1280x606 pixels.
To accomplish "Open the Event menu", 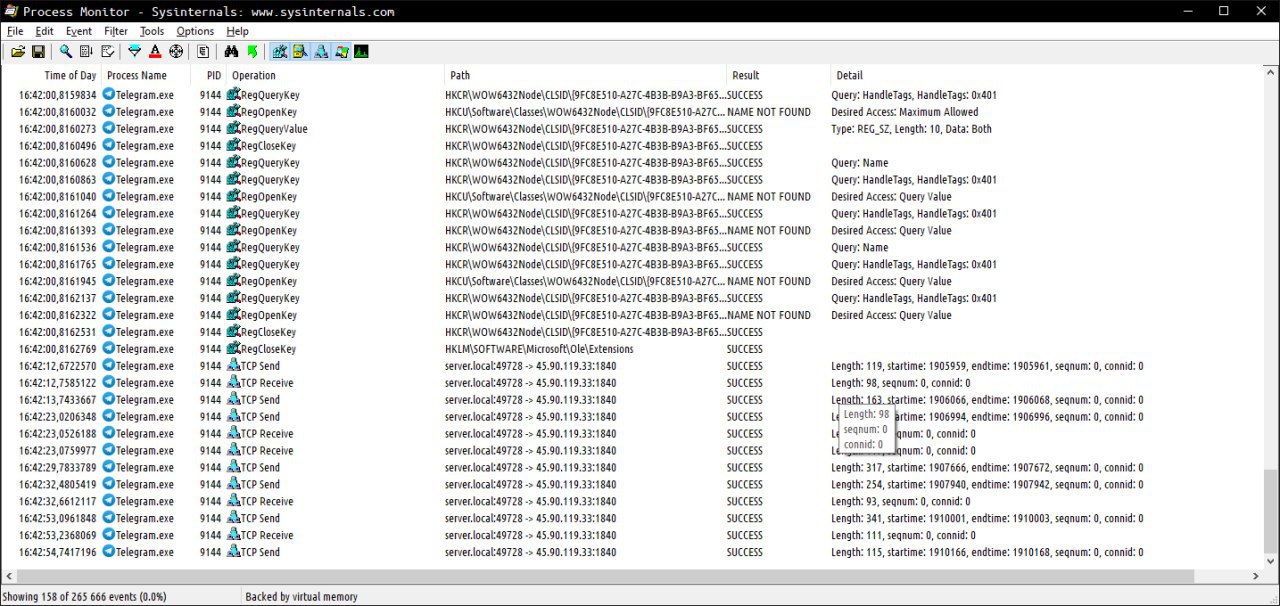I will 78,31.
